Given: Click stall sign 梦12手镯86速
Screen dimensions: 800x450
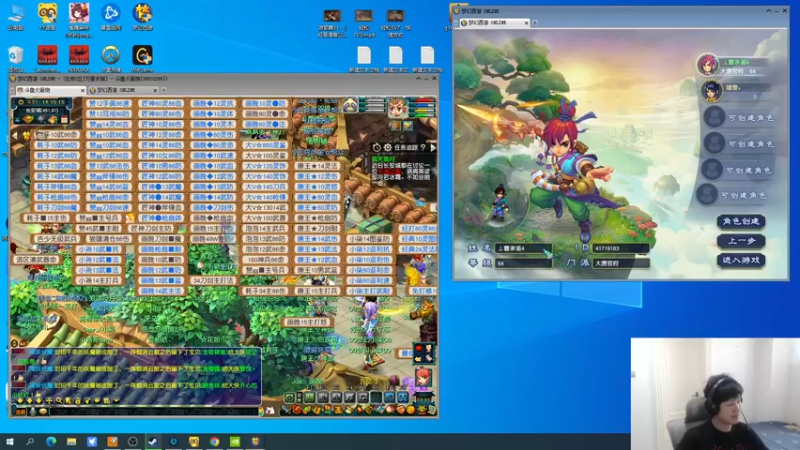Looking at the screenshot, I should point(109,104).
